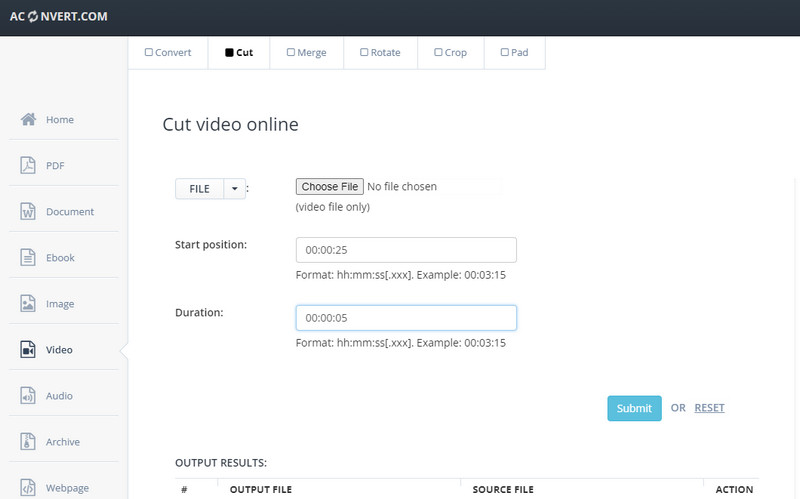Click the Choose File button
The image size is (800, 499).
pos(330,187)
